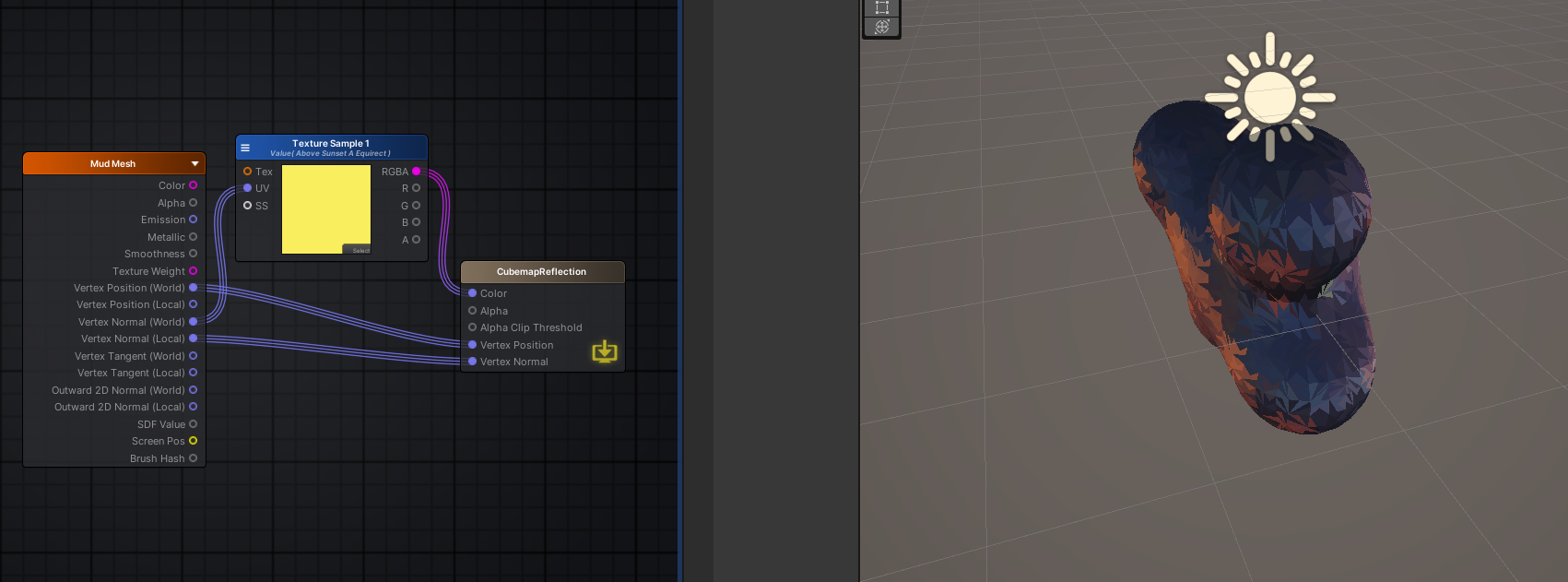Click the SS input port on Texture Sample

[247, 206]
